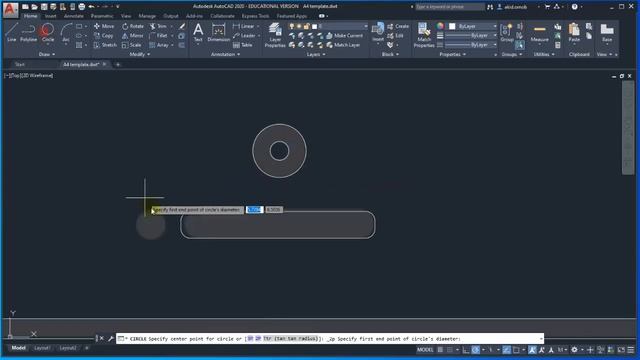
Task: Toggle group selection in Groups panel
Action: [520, 45]
